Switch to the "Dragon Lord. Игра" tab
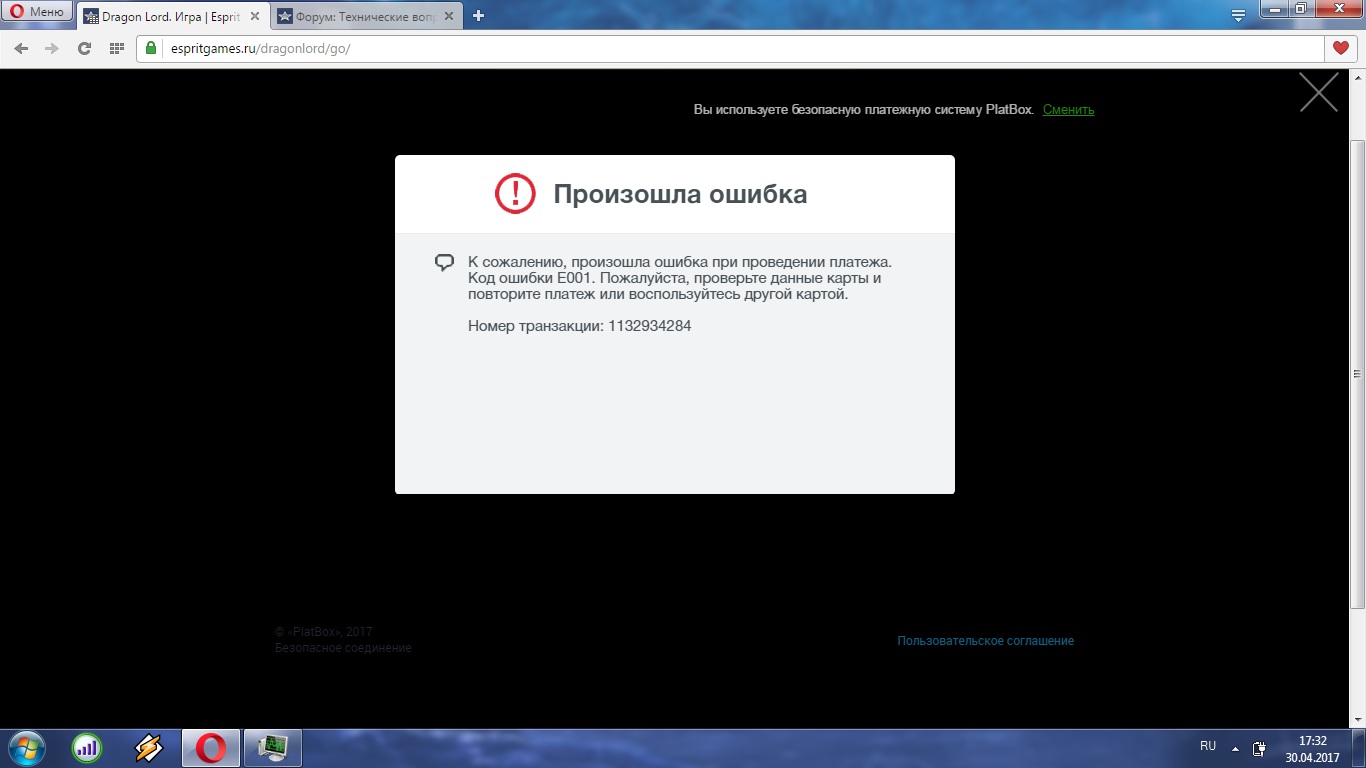 point(160,16)
